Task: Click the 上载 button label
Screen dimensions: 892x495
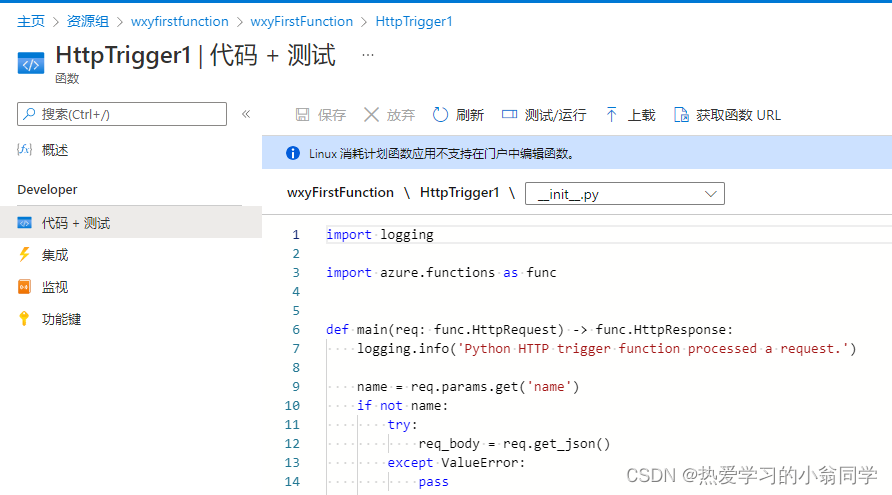Action: click(642, 116)
